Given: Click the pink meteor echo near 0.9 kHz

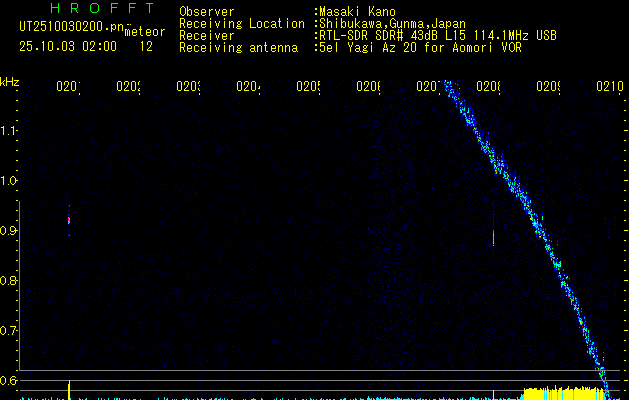Looking at the screenshot, I should (x=68, y=219).
